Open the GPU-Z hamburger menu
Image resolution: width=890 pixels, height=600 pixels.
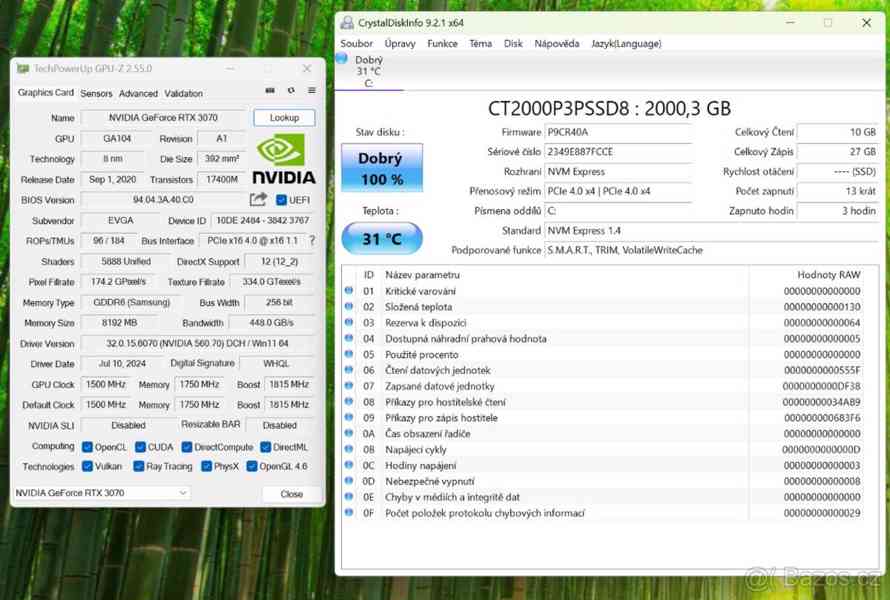312,90
